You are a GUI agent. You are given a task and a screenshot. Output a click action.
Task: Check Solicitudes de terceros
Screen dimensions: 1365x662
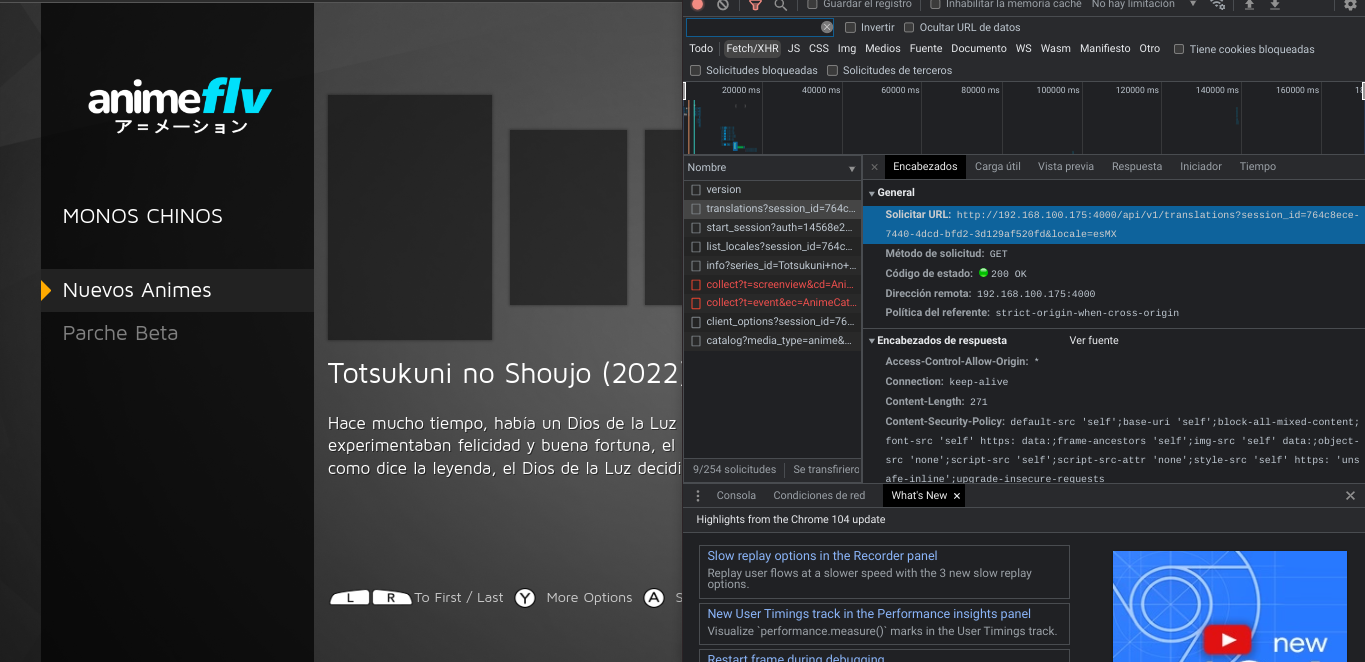click(x=833, y=70)
